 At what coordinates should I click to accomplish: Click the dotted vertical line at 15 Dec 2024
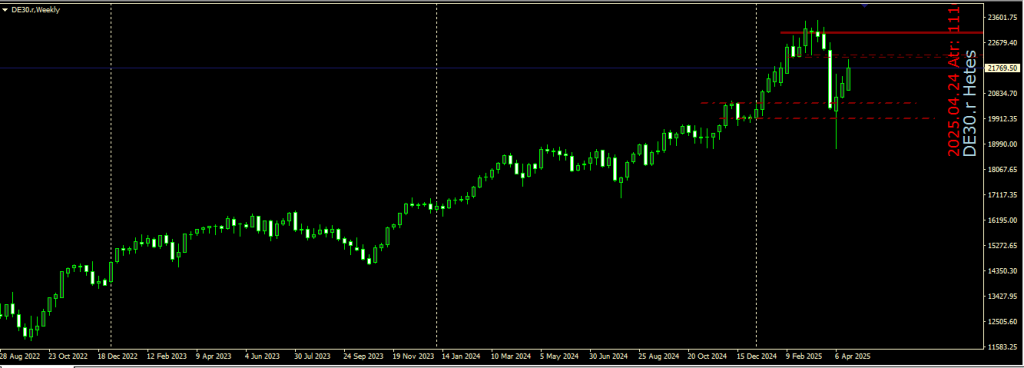(x=756, y=175)
